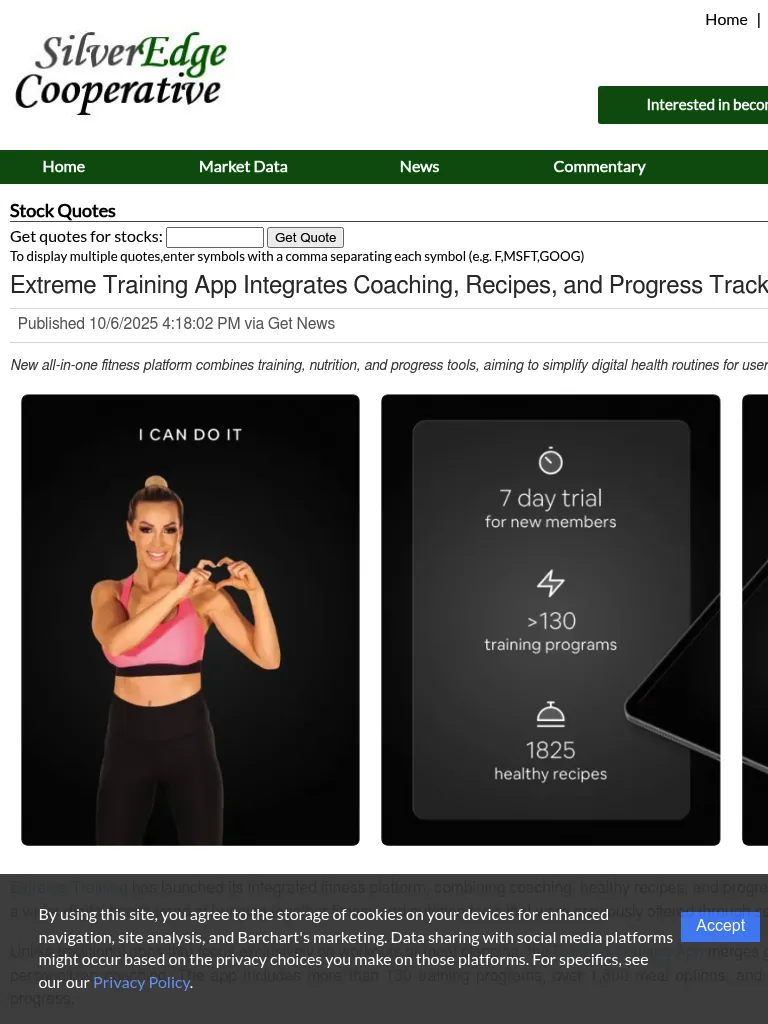Open the Home tab in green navigation bar
The width and height of the screenshot is (768, 1024).
coord(63,167)
